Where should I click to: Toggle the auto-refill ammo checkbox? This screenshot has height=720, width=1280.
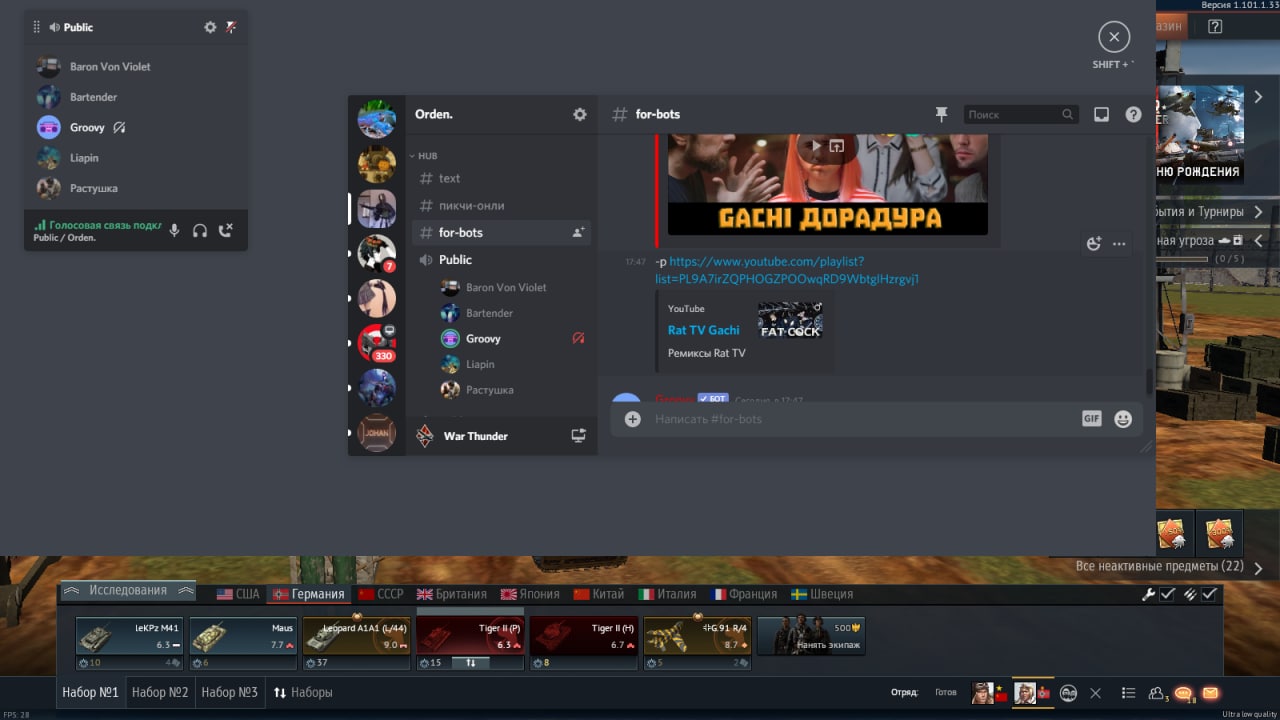point(1209,594)
